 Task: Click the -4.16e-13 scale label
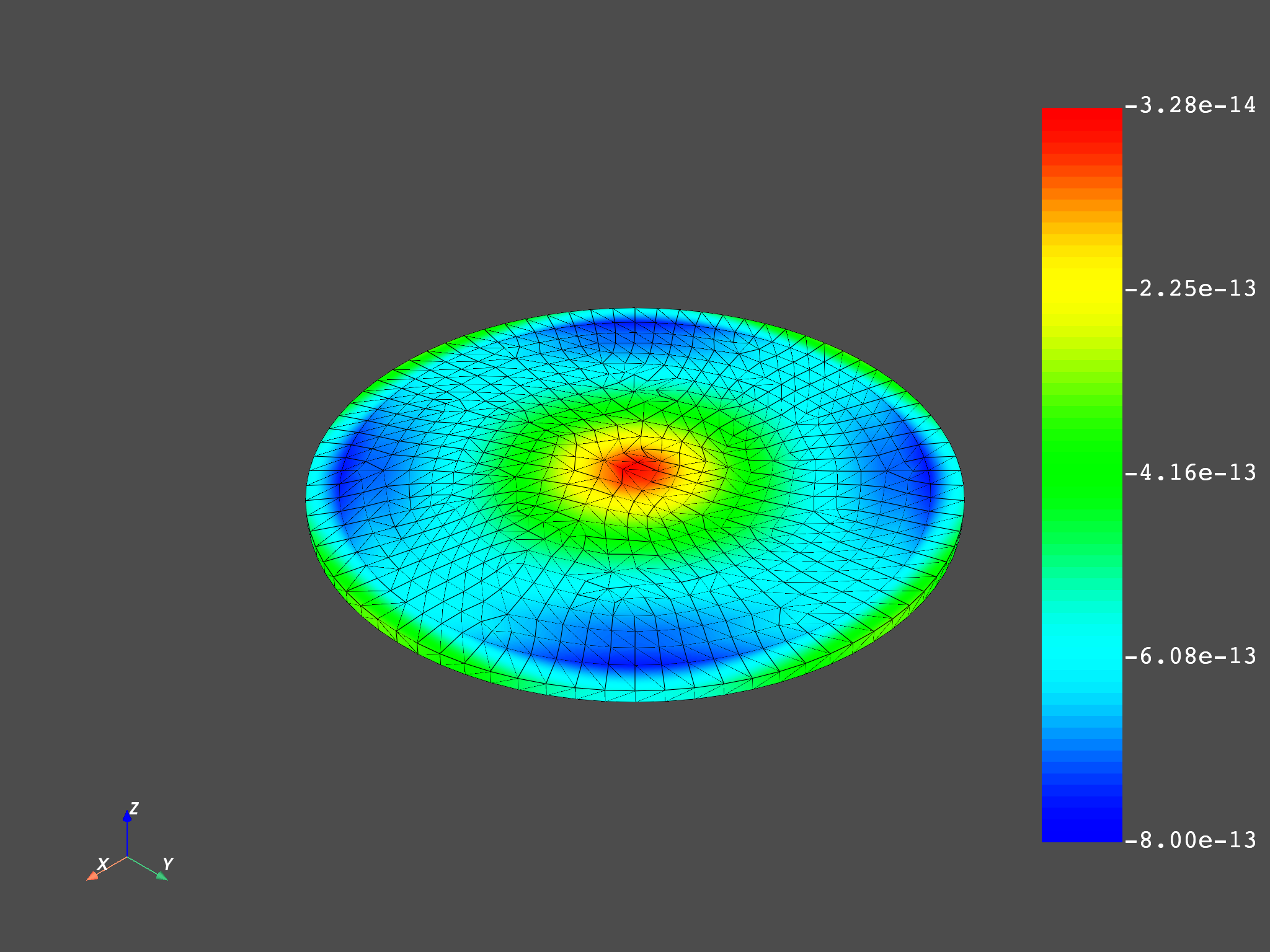point(1191,473)
